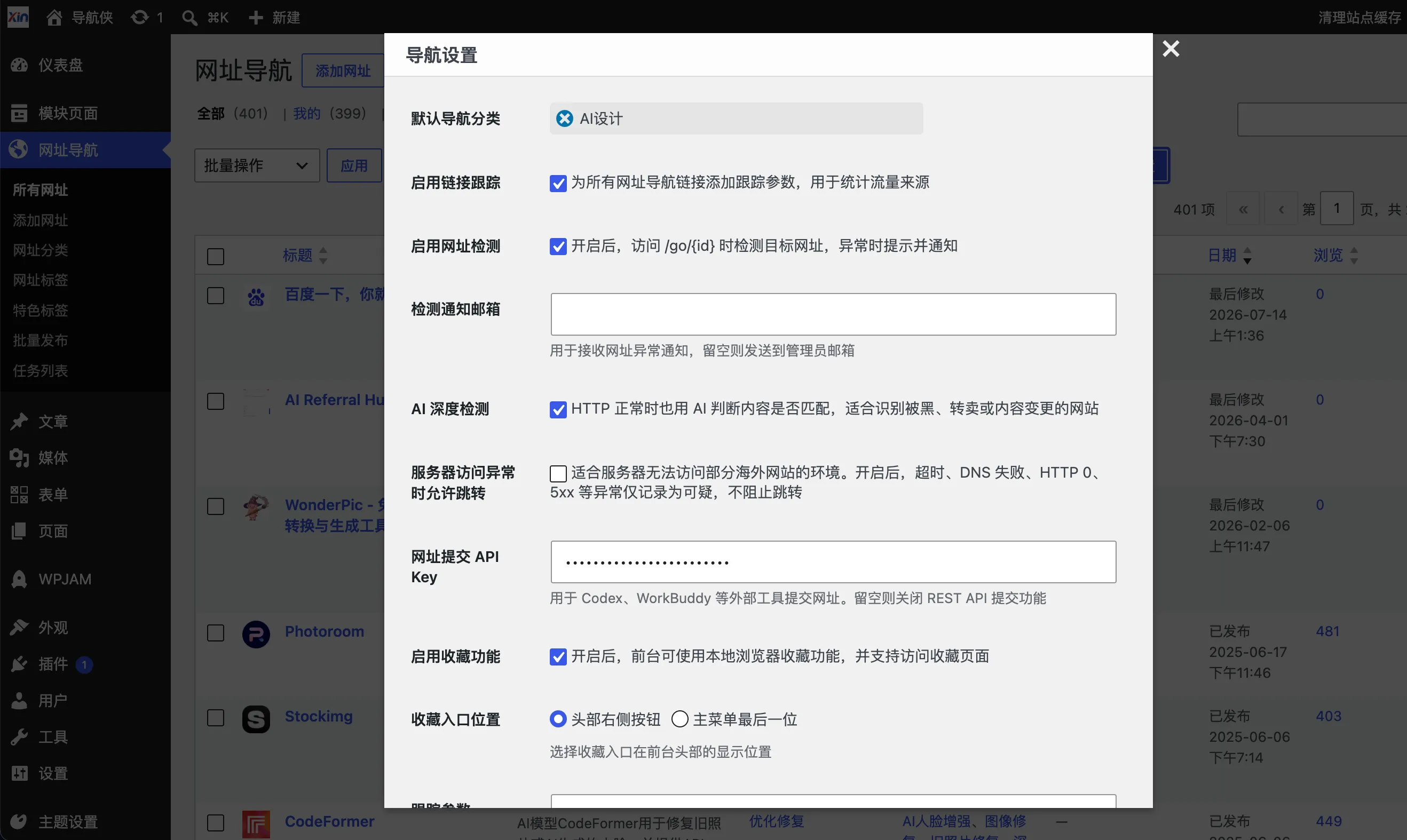Toggle the 启用收藏功能 checkbox
The width and height of the screenshot is (1407, 840).
(558, 656)
